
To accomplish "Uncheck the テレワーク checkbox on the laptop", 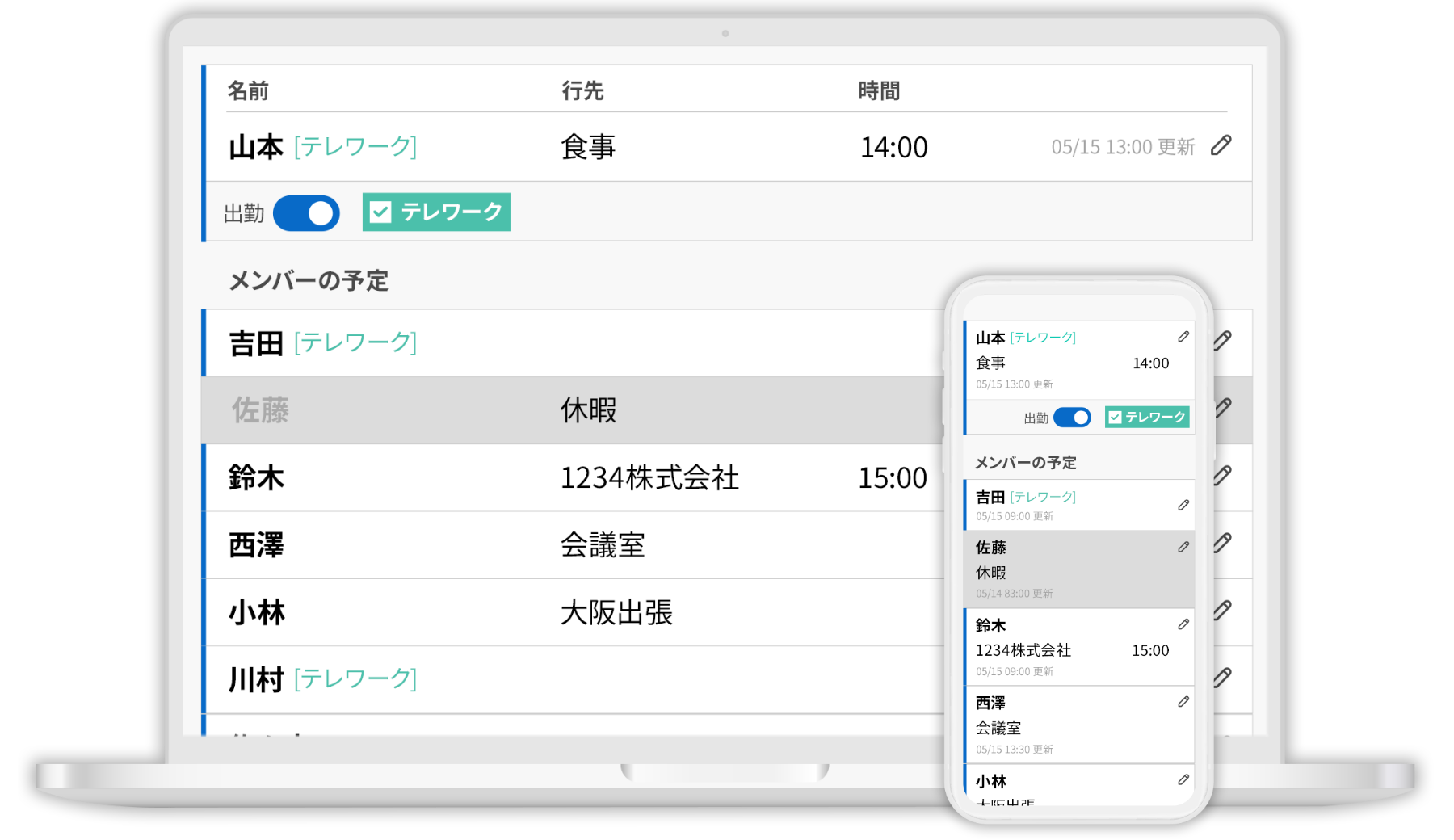I will coord(380,212).
